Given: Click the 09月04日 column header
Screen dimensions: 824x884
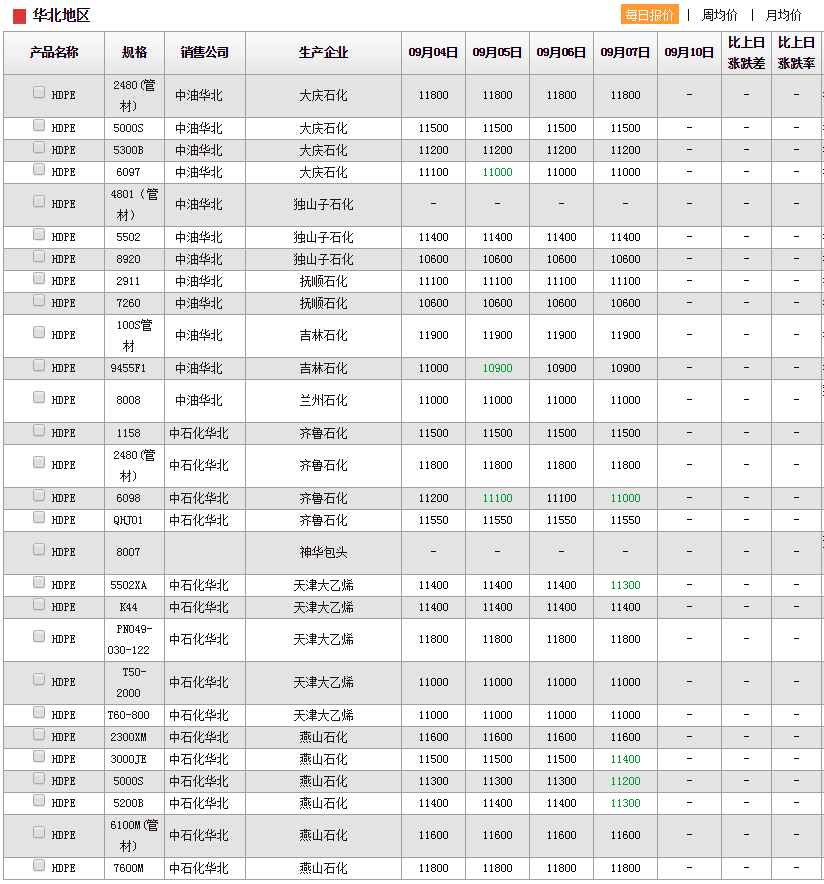Looking at the screenshot, I should [433, 52].
